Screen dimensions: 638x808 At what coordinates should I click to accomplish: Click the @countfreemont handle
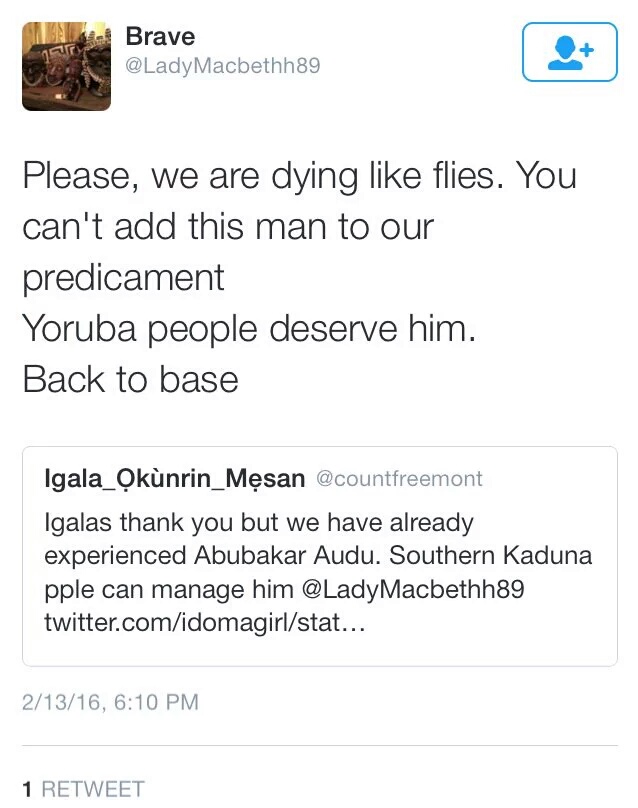click(399, 479)
